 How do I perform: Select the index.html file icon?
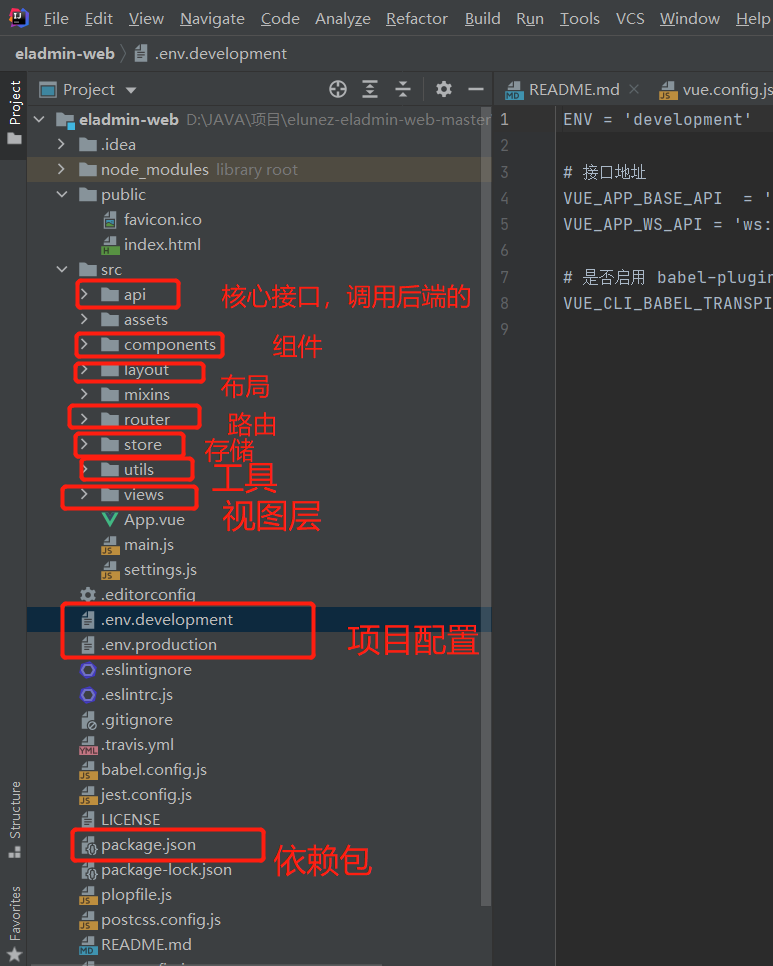110,245
